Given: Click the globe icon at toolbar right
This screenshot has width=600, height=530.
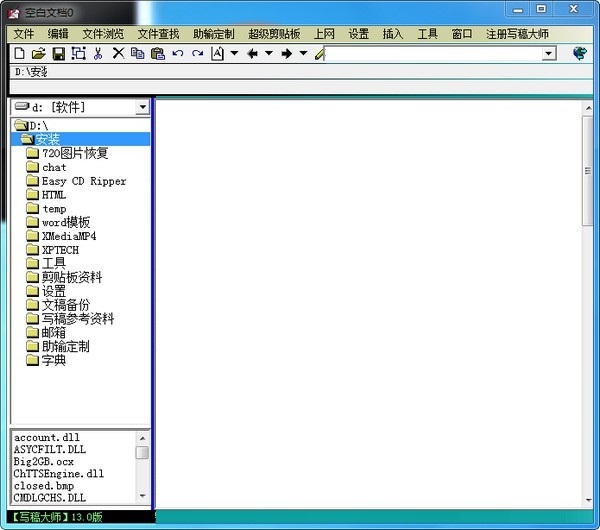Looking at the screenshot, I should pos(579,53).
